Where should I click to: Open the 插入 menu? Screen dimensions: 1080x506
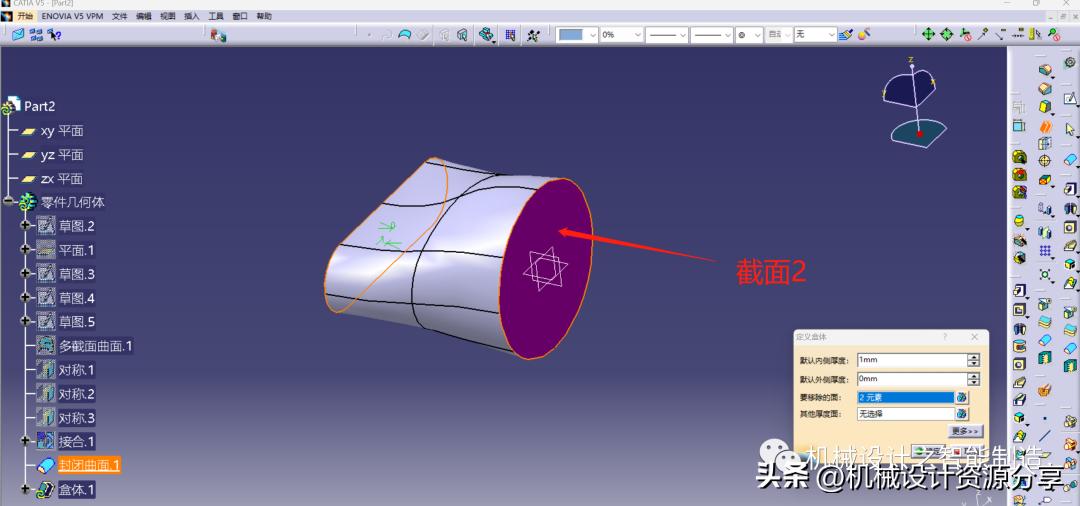[x=191, y=16]
